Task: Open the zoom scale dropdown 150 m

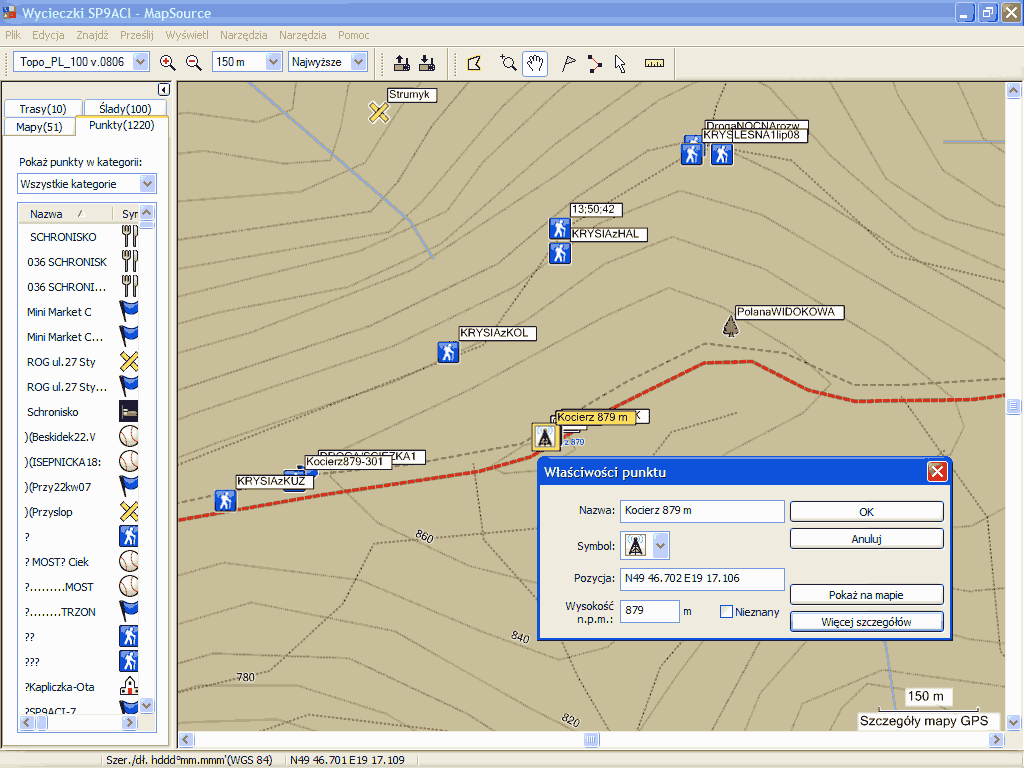Action: coord(273,62)
